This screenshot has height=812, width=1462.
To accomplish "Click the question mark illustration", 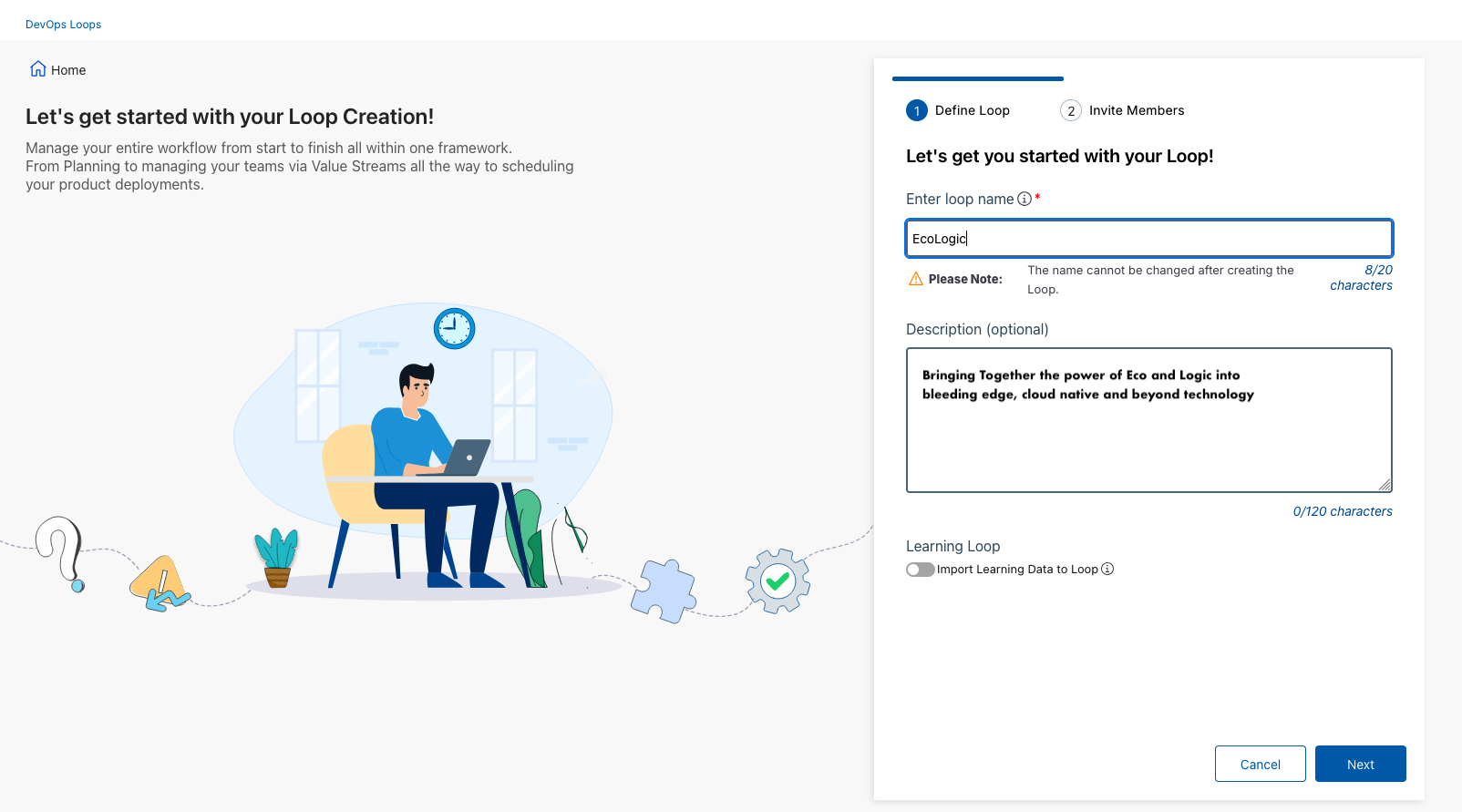I will coord(61,552).
